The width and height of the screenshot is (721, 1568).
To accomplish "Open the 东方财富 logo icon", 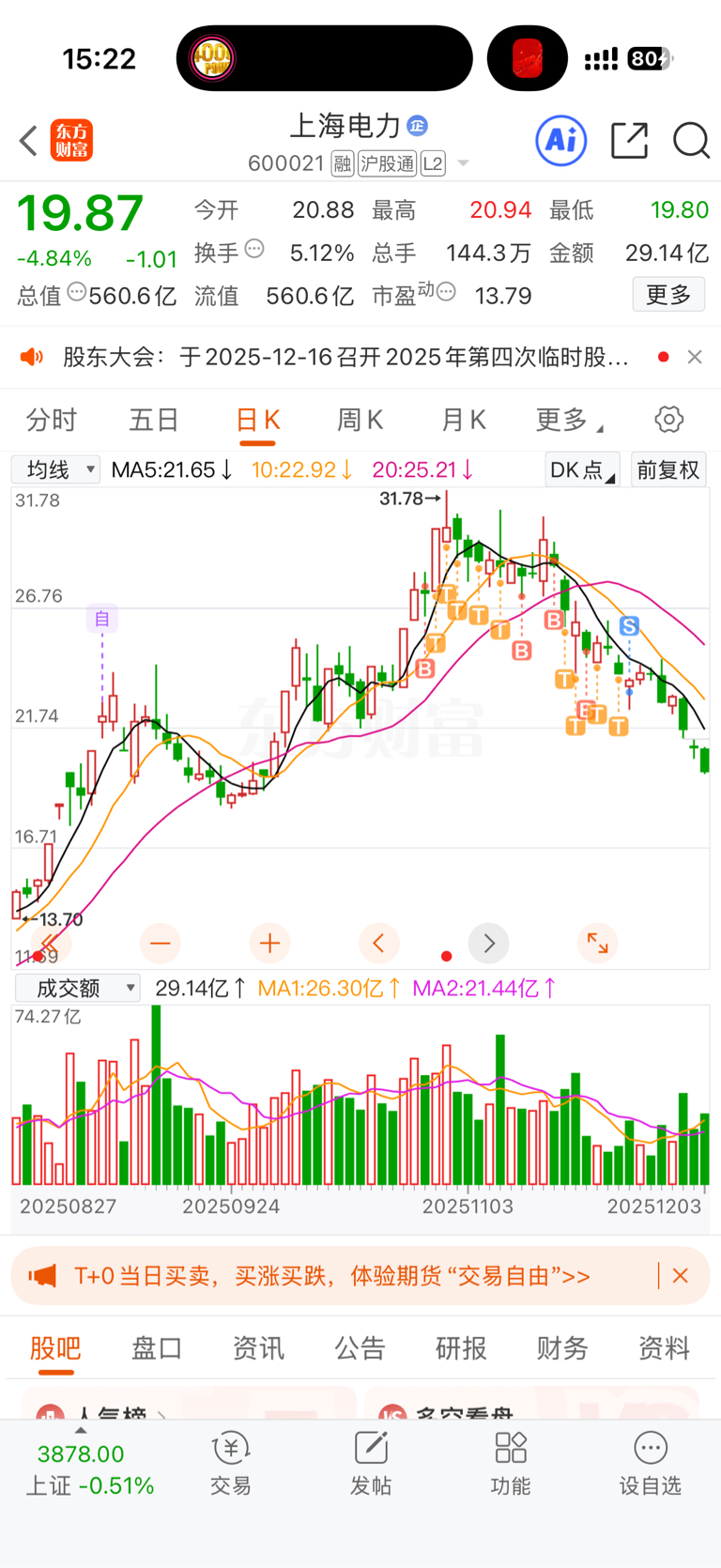I will (x=71, y=141).
